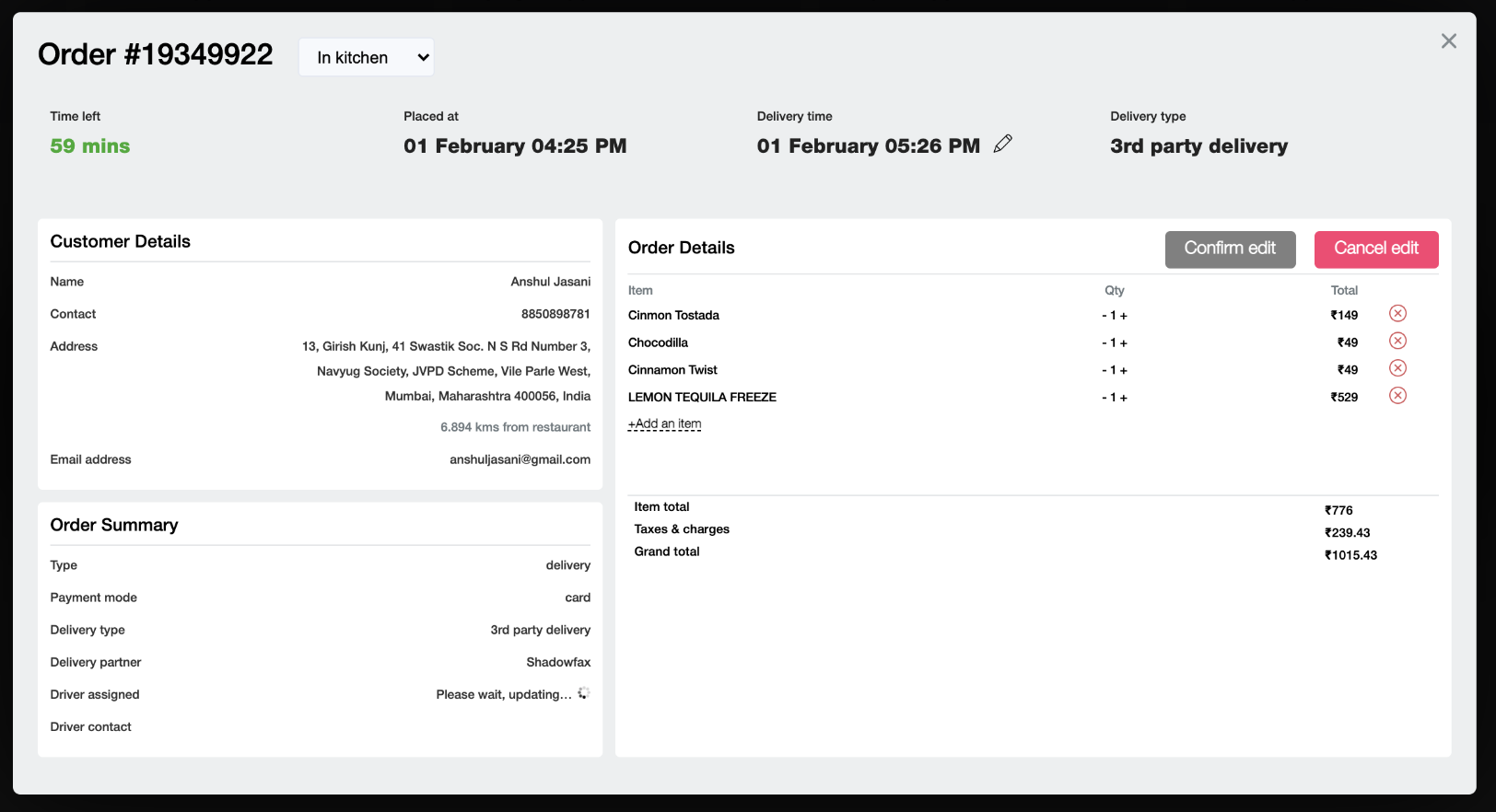Image resolution: width=1496 pixels, height=812 pixels.
Task: Increase Cinmon Tostada quantity
Action: coord(1124,316)
